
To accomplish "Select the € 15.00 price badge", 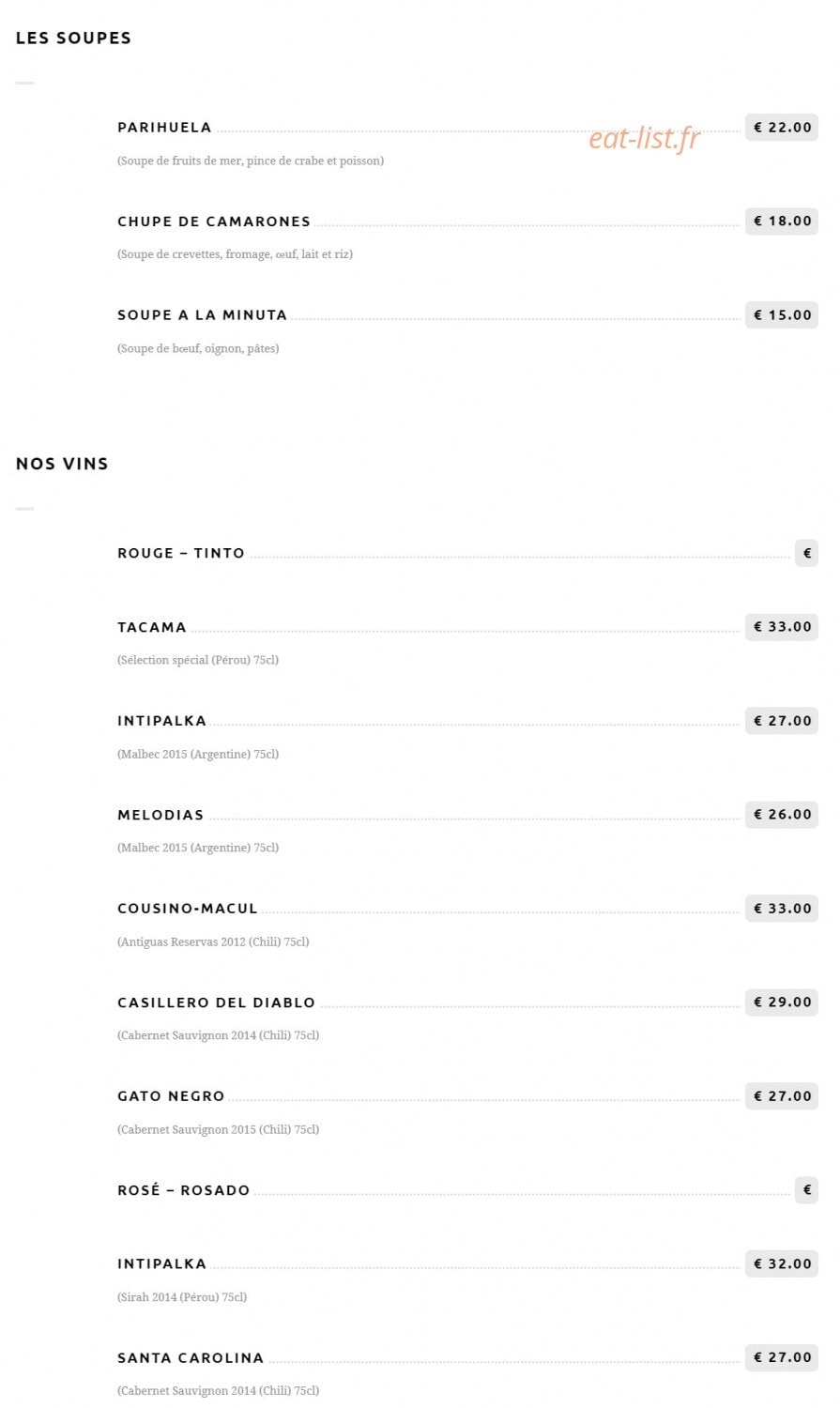I will click(782, 315).
